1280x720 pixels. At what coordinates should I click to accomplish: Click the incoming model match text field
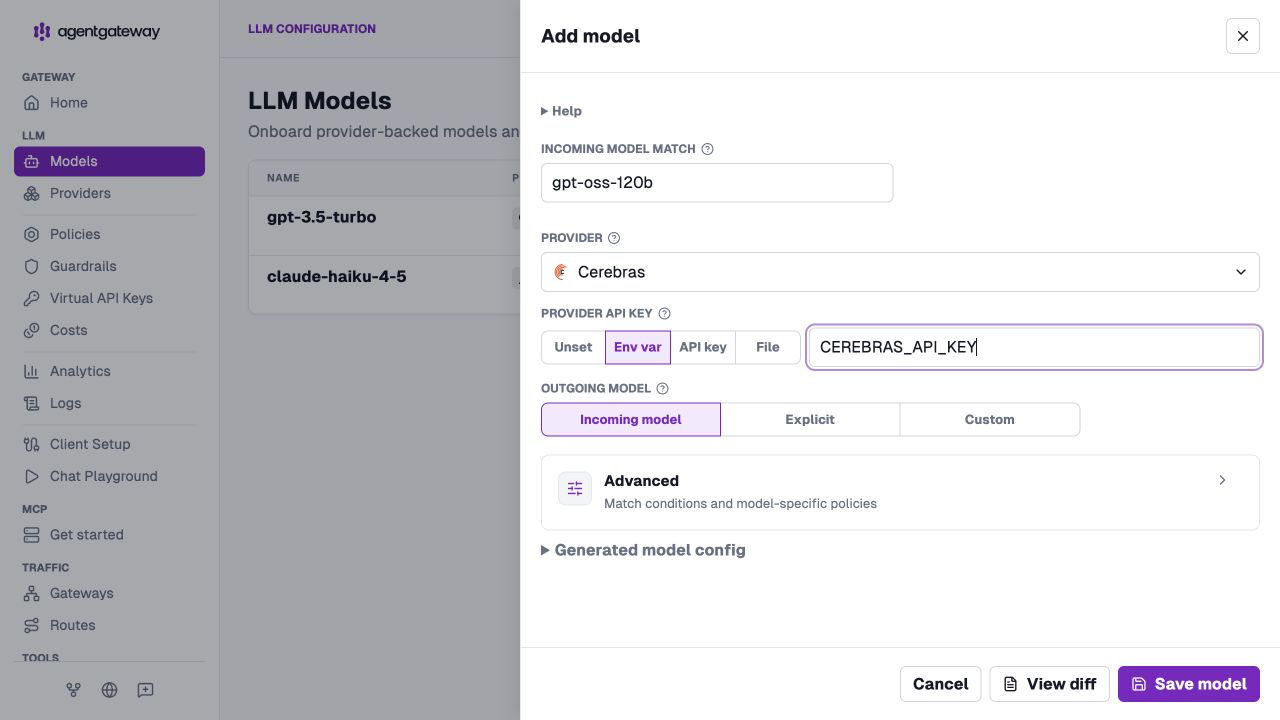717,183
